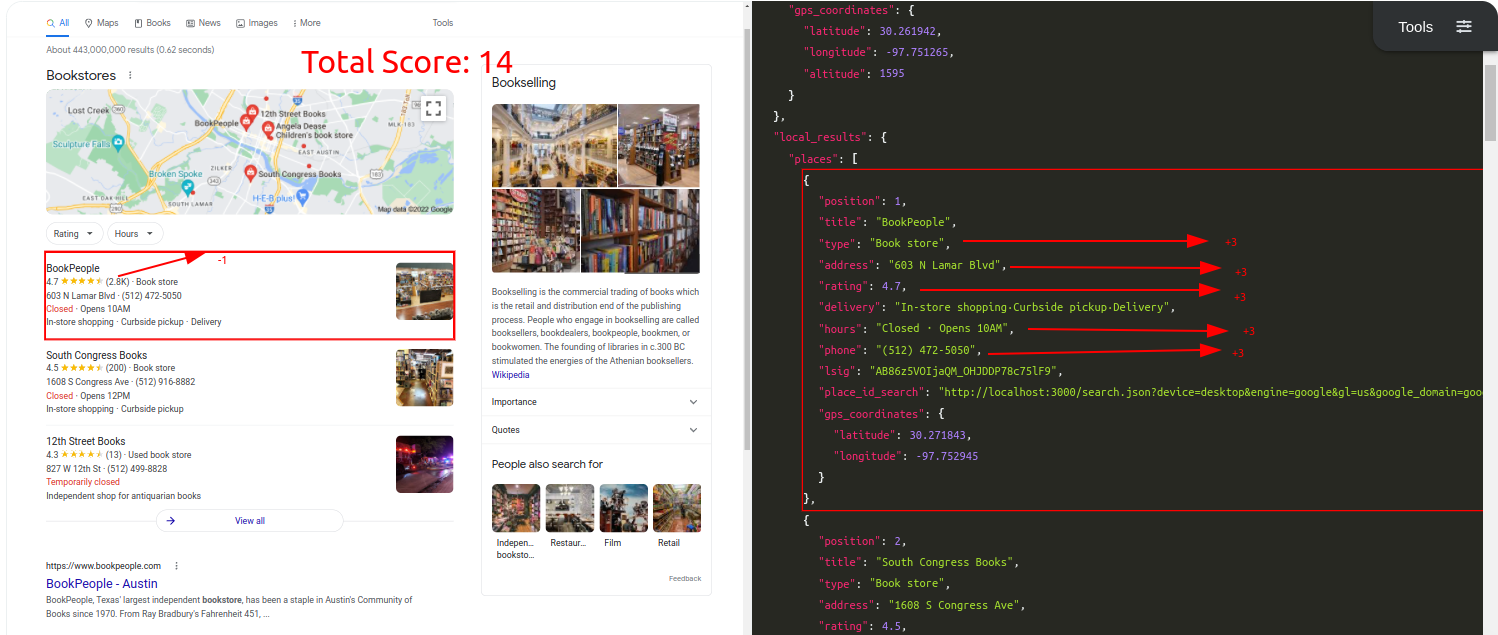
Task: Click the Tools label in JSON viewer
Action: pyautogui.click(x=1415, y=27)
